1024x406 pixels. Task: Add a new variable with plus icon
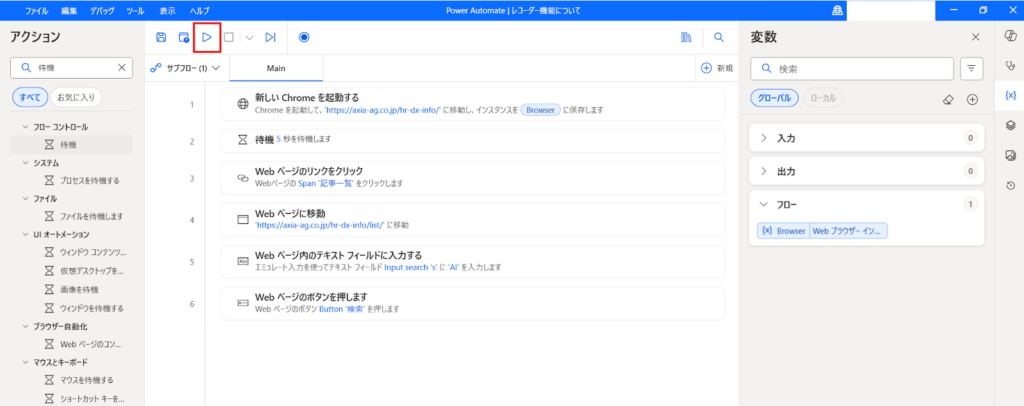[972, 99]
